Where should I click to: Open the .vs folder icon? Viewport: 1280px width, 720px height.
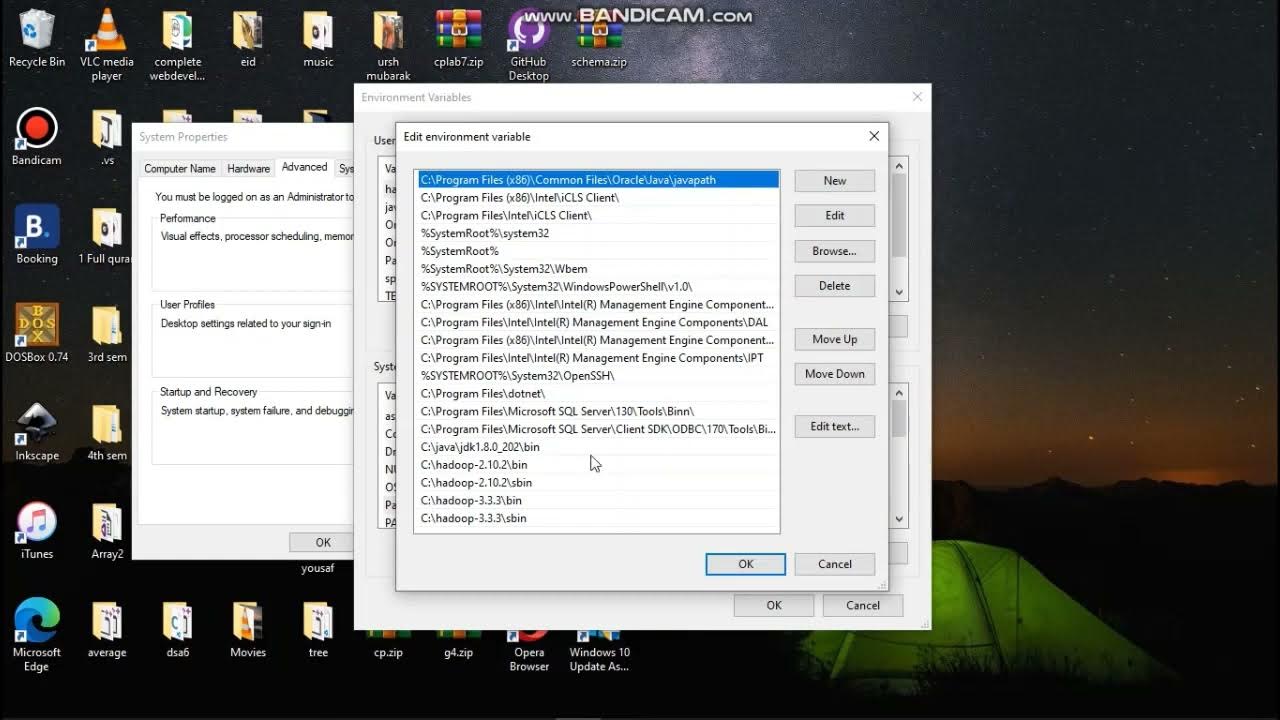[107, 137]
